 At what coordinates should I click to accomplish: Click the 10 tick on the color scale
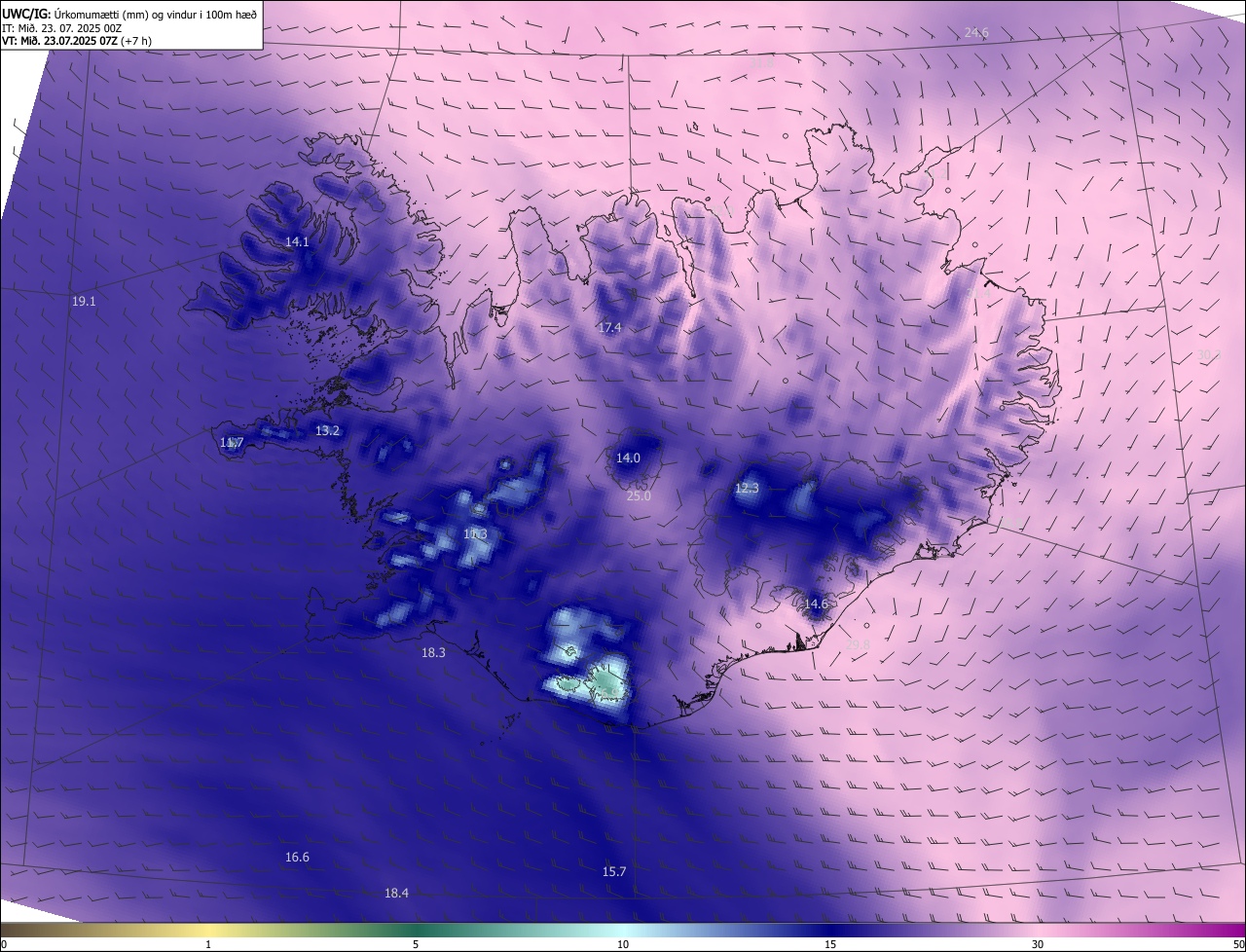pyautogui.click(x=623, y=944)
